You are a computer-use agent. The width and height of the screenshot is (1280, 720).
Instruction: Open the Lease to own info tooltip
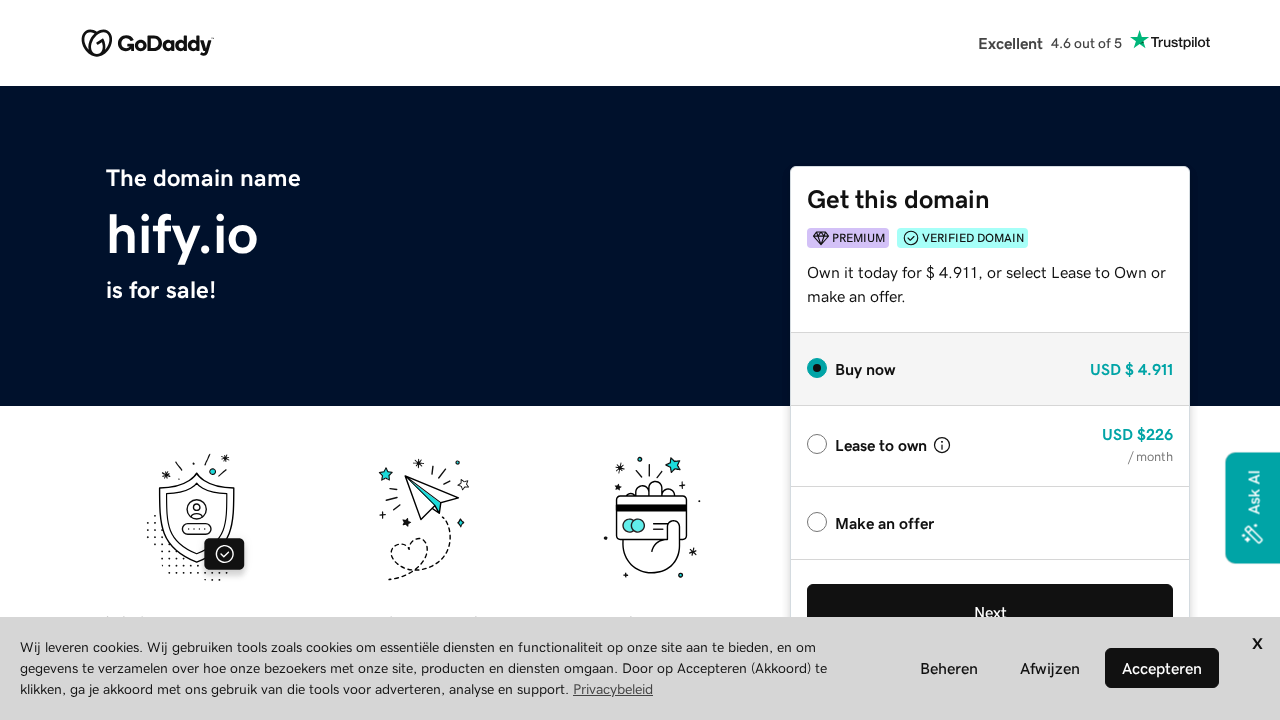pyautogui.click(x=941, y=445)
